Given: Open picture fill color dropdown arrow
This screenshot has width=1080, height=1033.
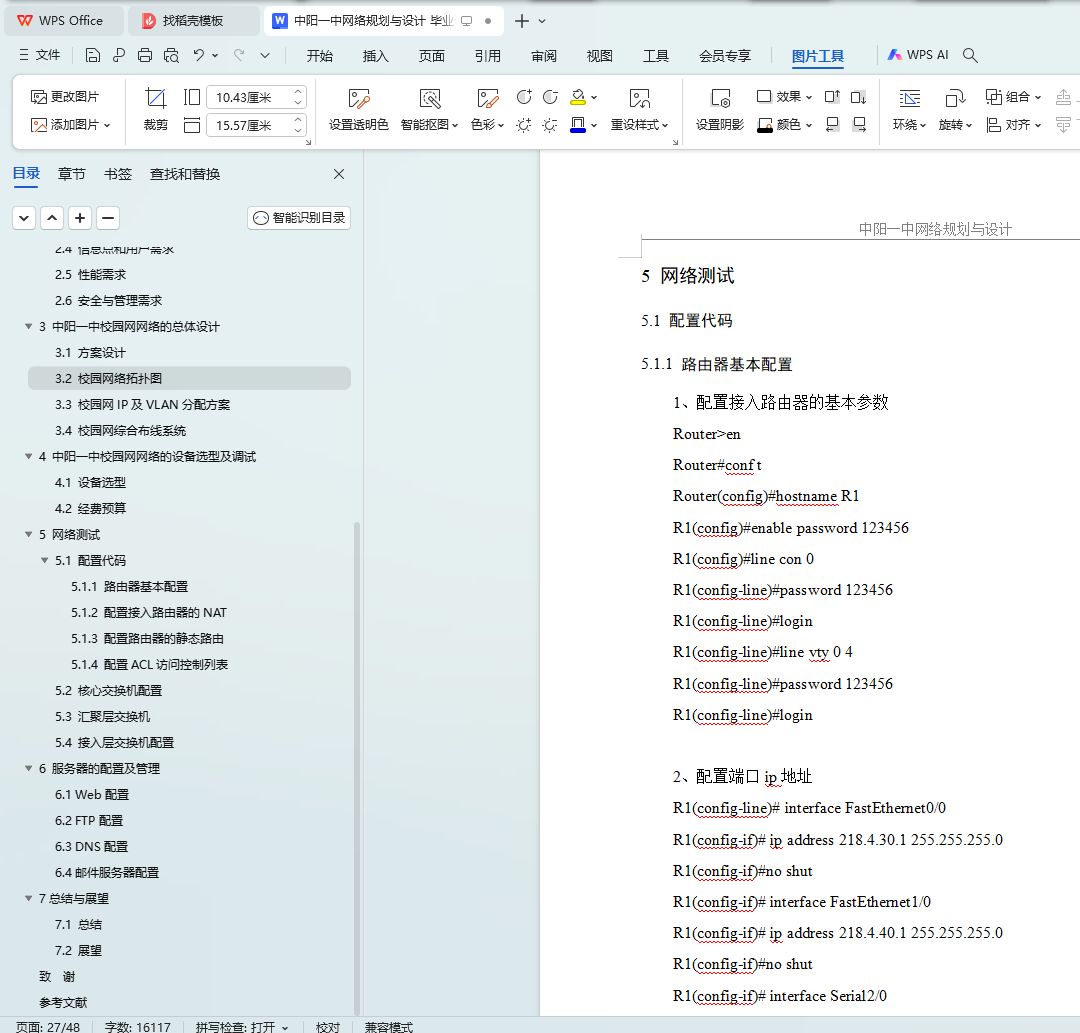Looking at the screenshot, I should point(594,96).
